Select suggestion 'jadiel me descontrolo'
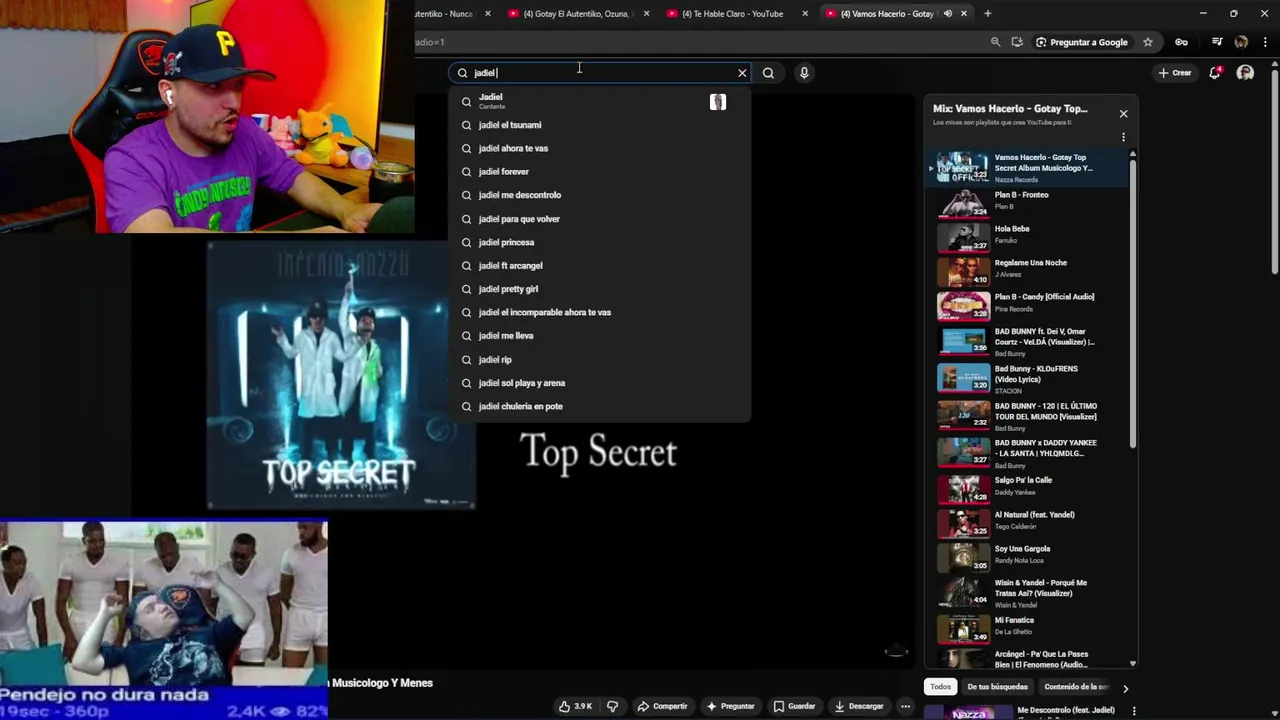Screen dimensions: 1280x720 click(600, 195)
